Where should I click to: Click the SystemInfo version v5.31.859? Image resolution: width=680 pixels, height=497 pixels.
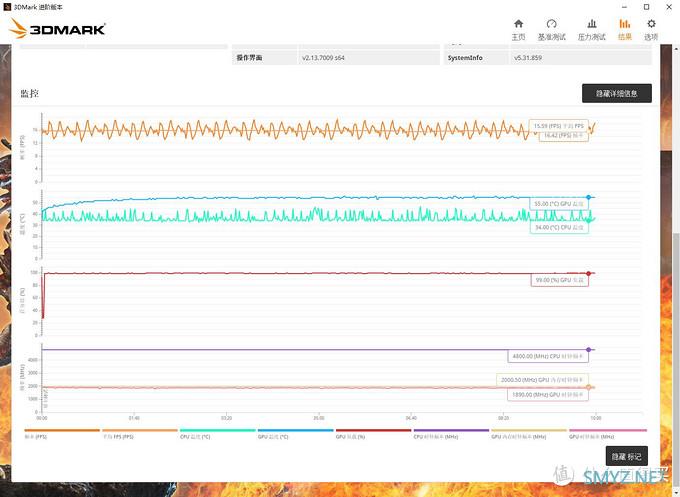pyautogui.click(x=528, y=58)
